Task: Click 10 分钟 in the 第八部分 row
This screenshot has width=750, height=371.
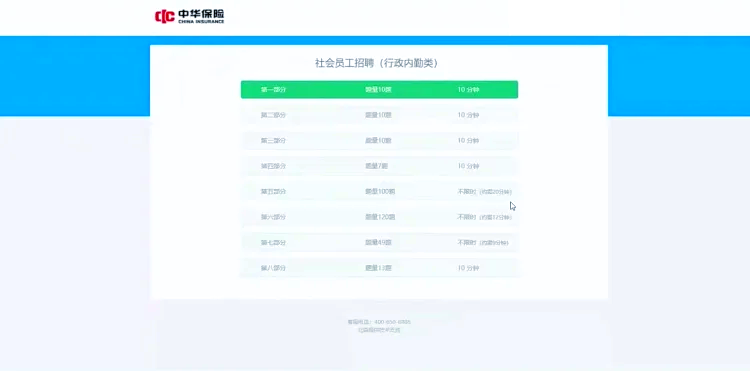Action: click(x=468, y=268)
